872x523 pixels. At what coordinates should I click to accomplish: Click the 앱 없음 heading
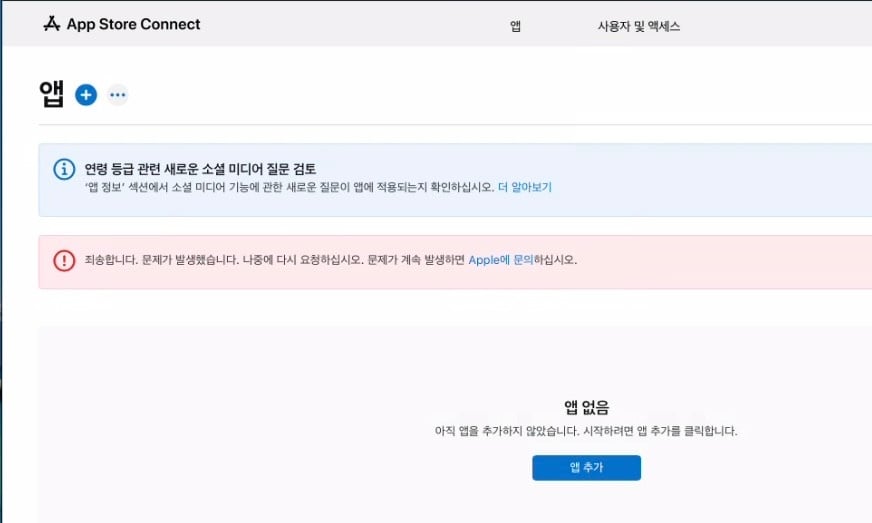coord(586,408)
